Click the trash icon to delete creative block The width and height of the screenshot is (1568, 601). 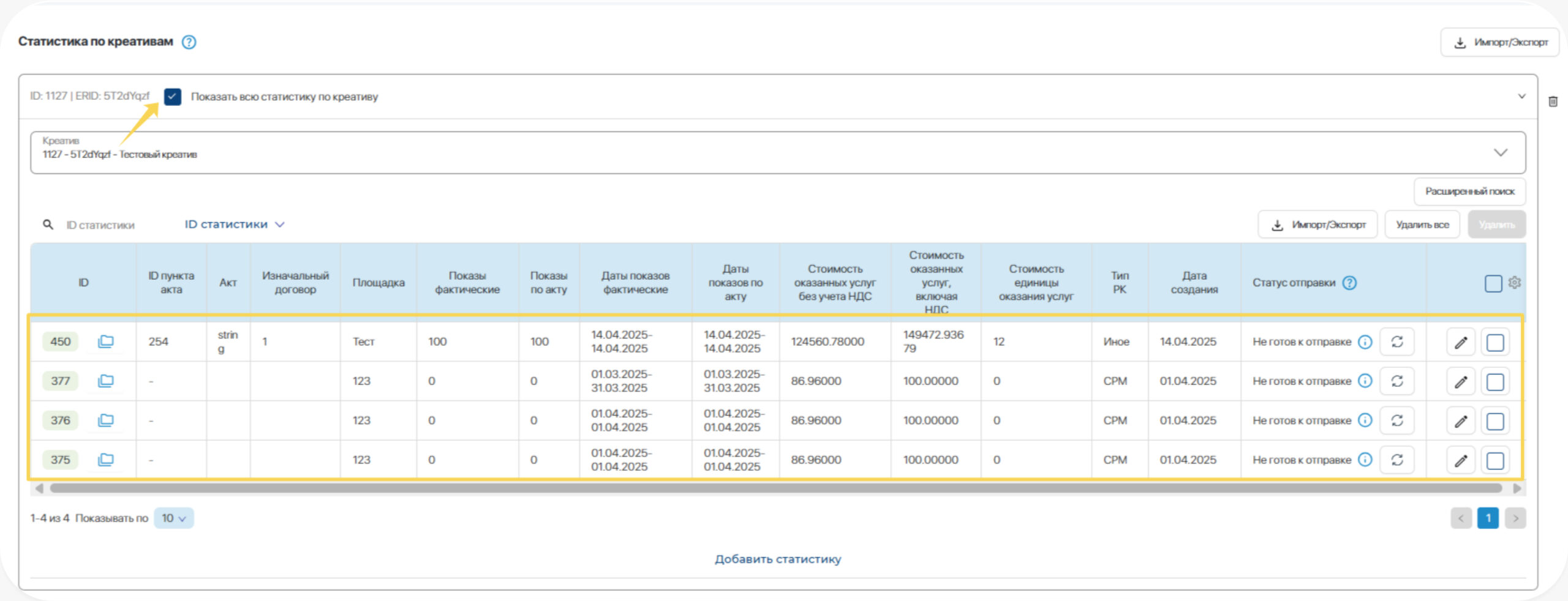click(1553, 102)
